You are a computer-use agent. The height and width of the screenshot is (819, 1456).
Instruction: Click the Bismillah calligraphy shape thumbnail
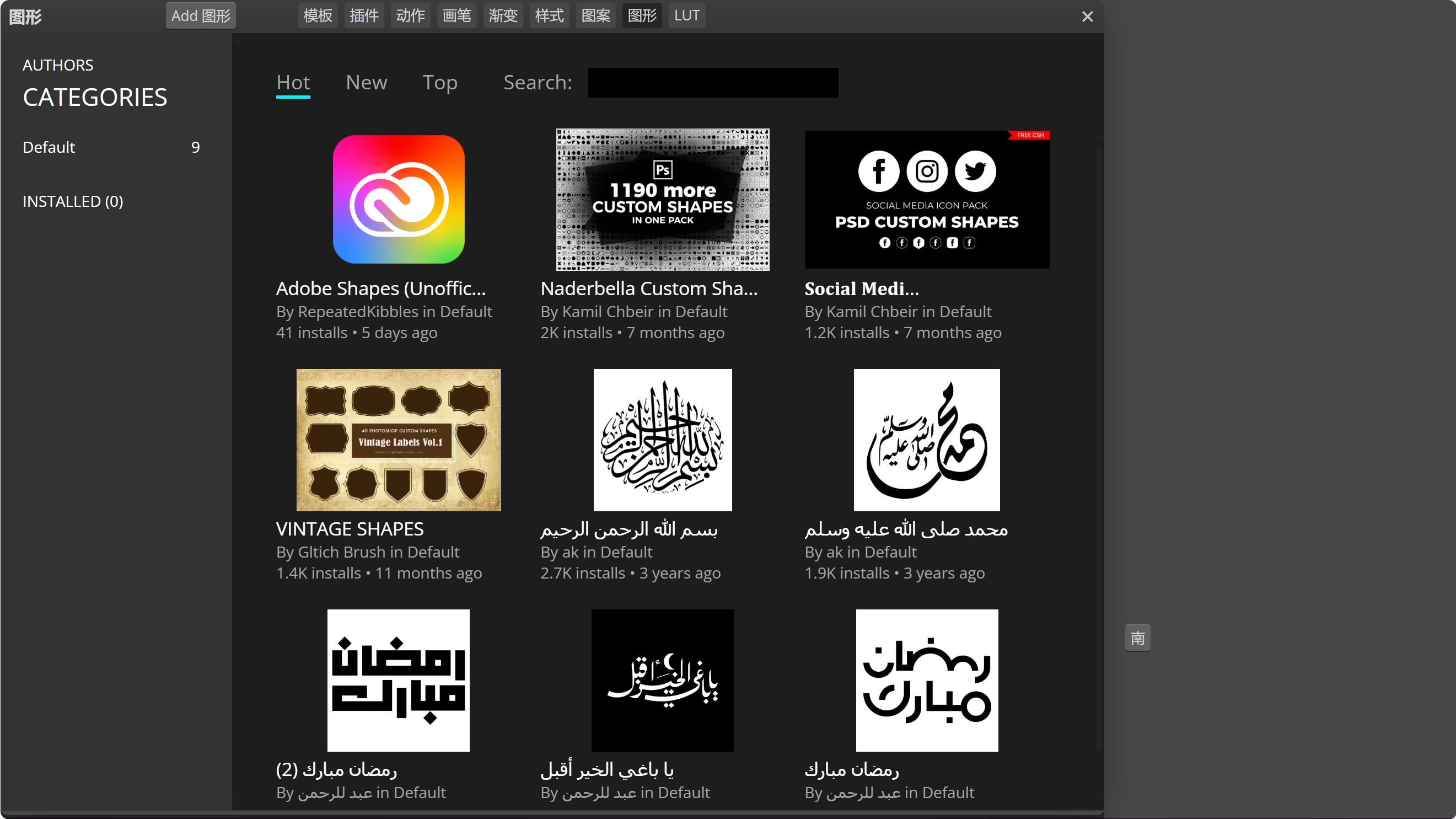tap(663, 440)
